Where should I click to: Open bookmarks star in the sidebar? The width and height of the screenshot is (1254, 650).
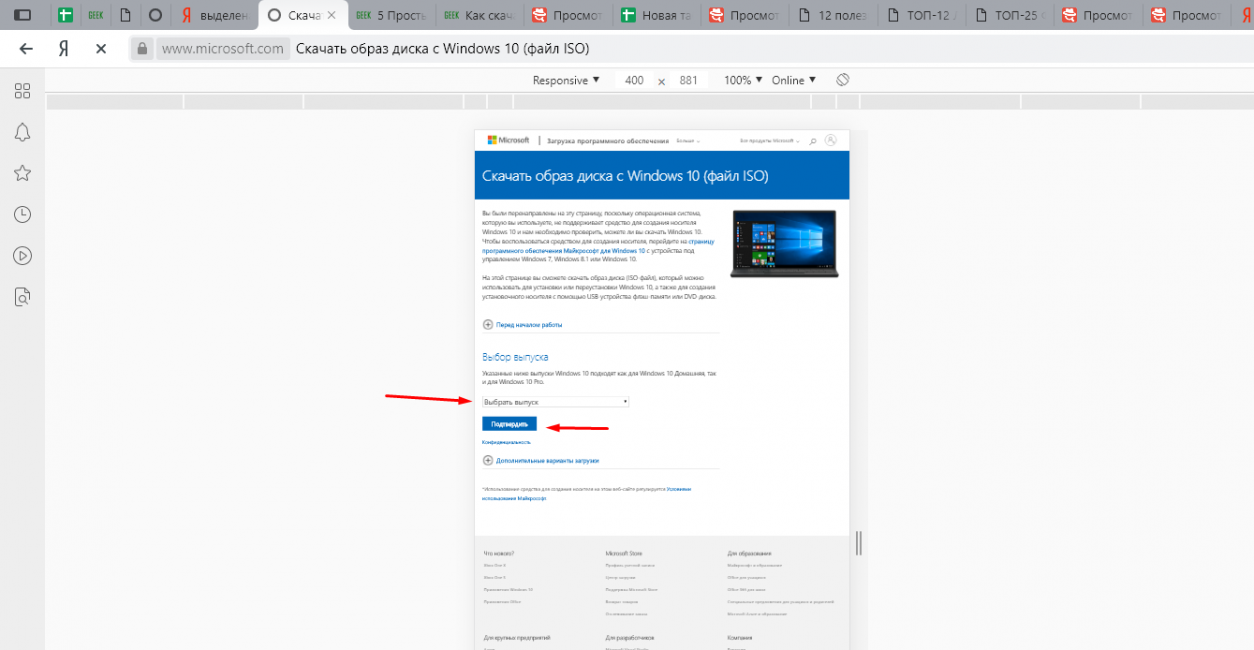22,173
